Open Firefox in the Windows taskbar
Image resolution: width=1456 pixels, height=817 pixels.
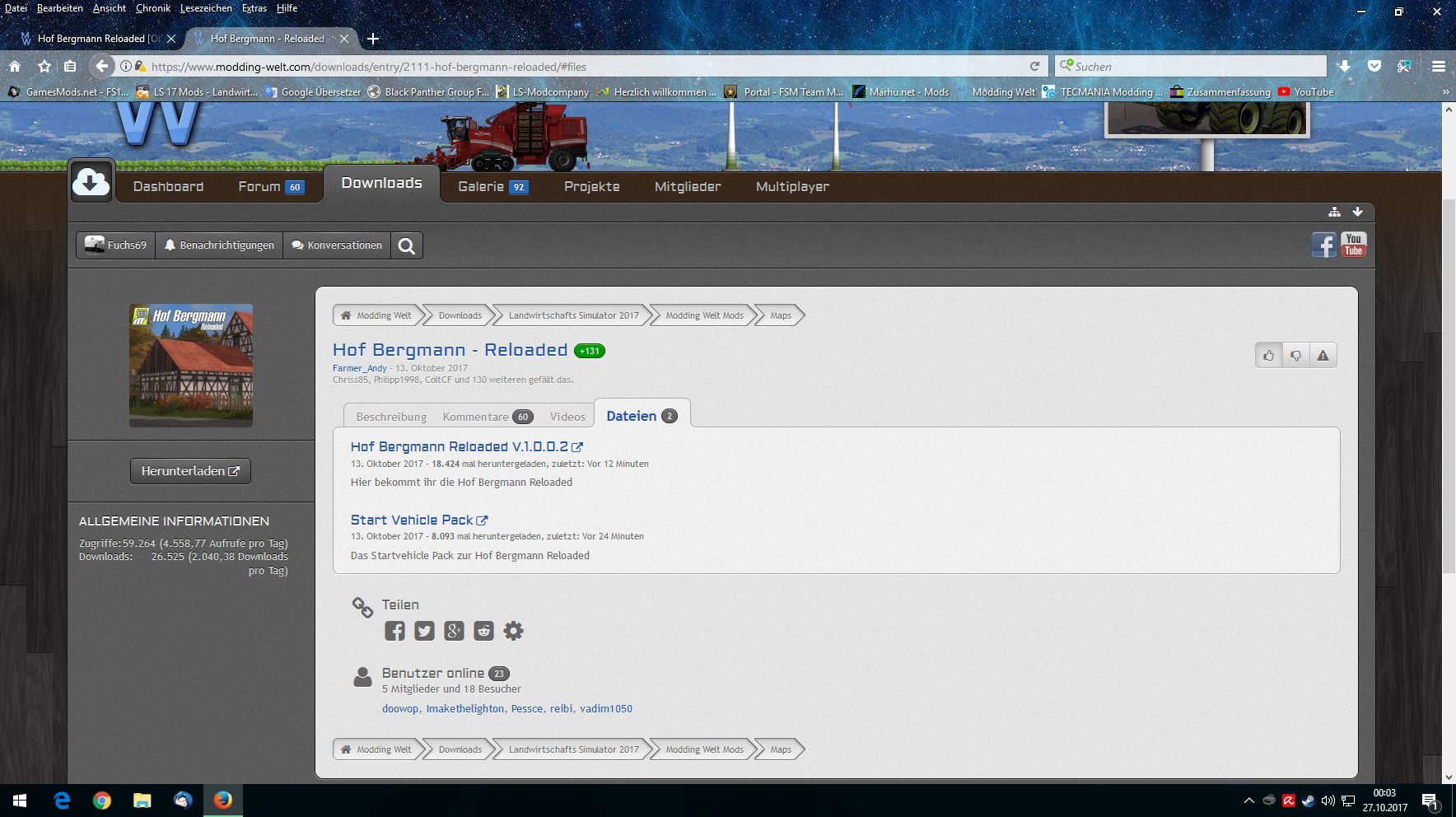222,801
